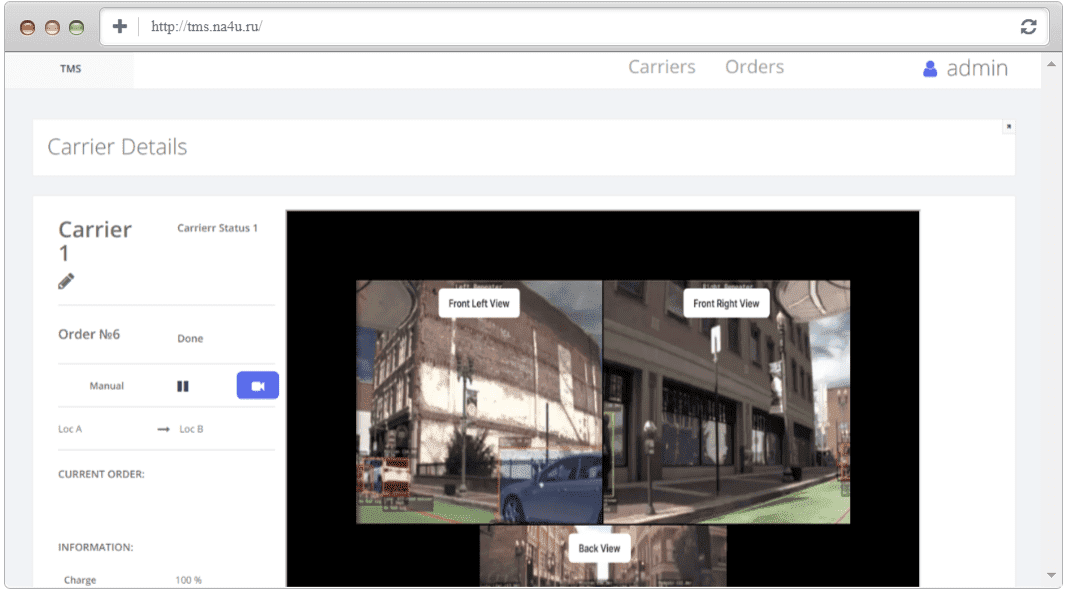The width and height of the screenshot is (1066, 594).
Task: Pause the carrier with pause icon
Action: [x=183, y=386]
